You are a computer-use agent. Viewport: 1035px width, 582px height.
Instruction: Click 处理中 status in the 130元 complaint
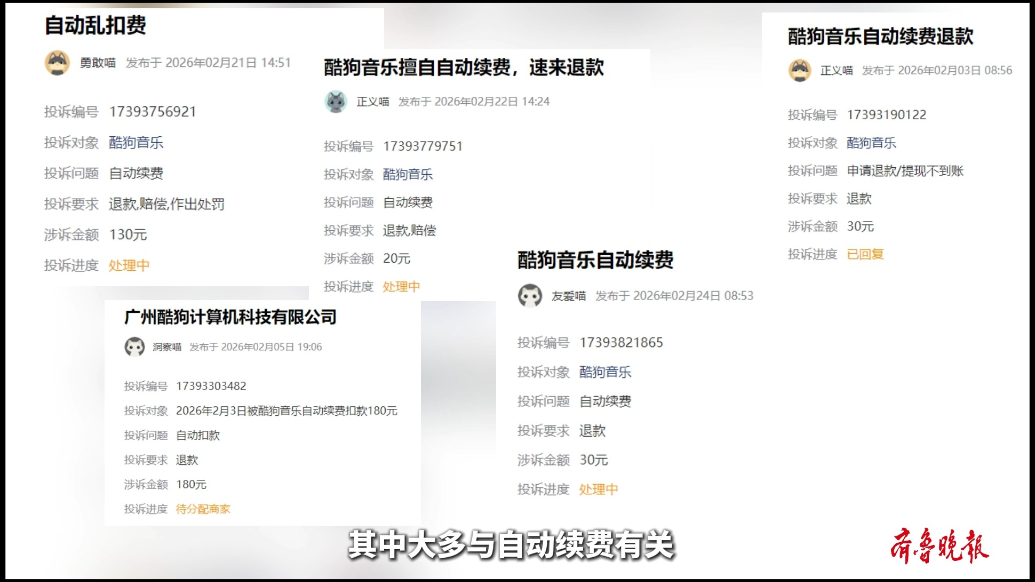(129, 266)
